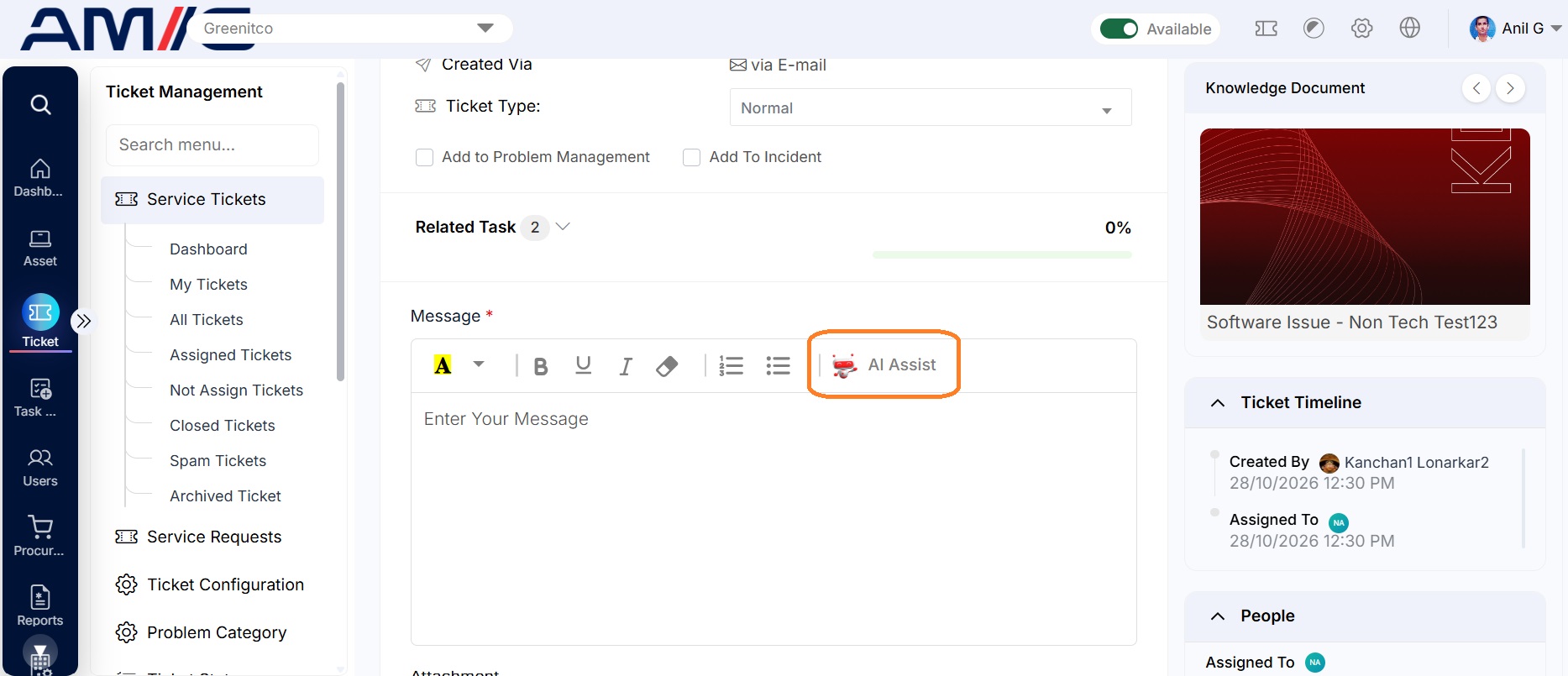Open the settings gear in top bar
This screenshot has height=676, width=1568.
tap(1361, 29)
